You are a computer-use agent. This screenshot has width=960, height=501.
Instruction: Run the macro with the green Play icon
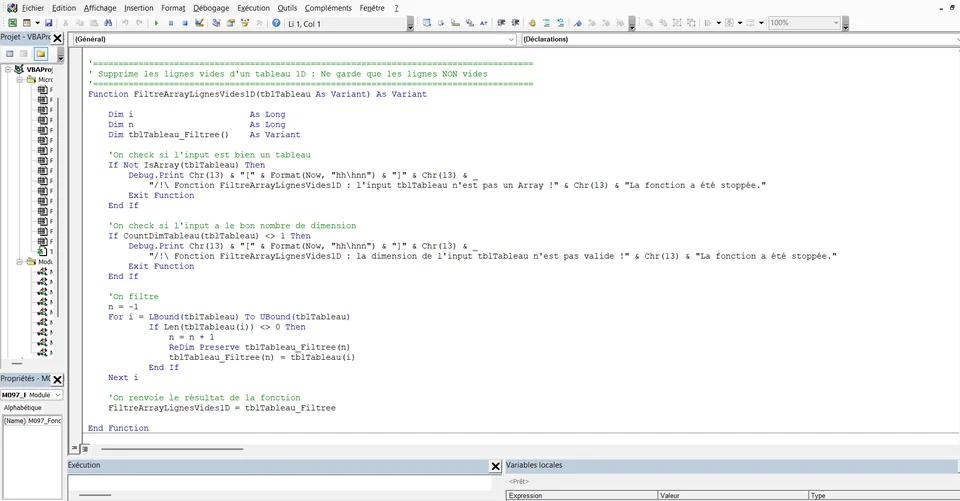click(x=156, y=23)
